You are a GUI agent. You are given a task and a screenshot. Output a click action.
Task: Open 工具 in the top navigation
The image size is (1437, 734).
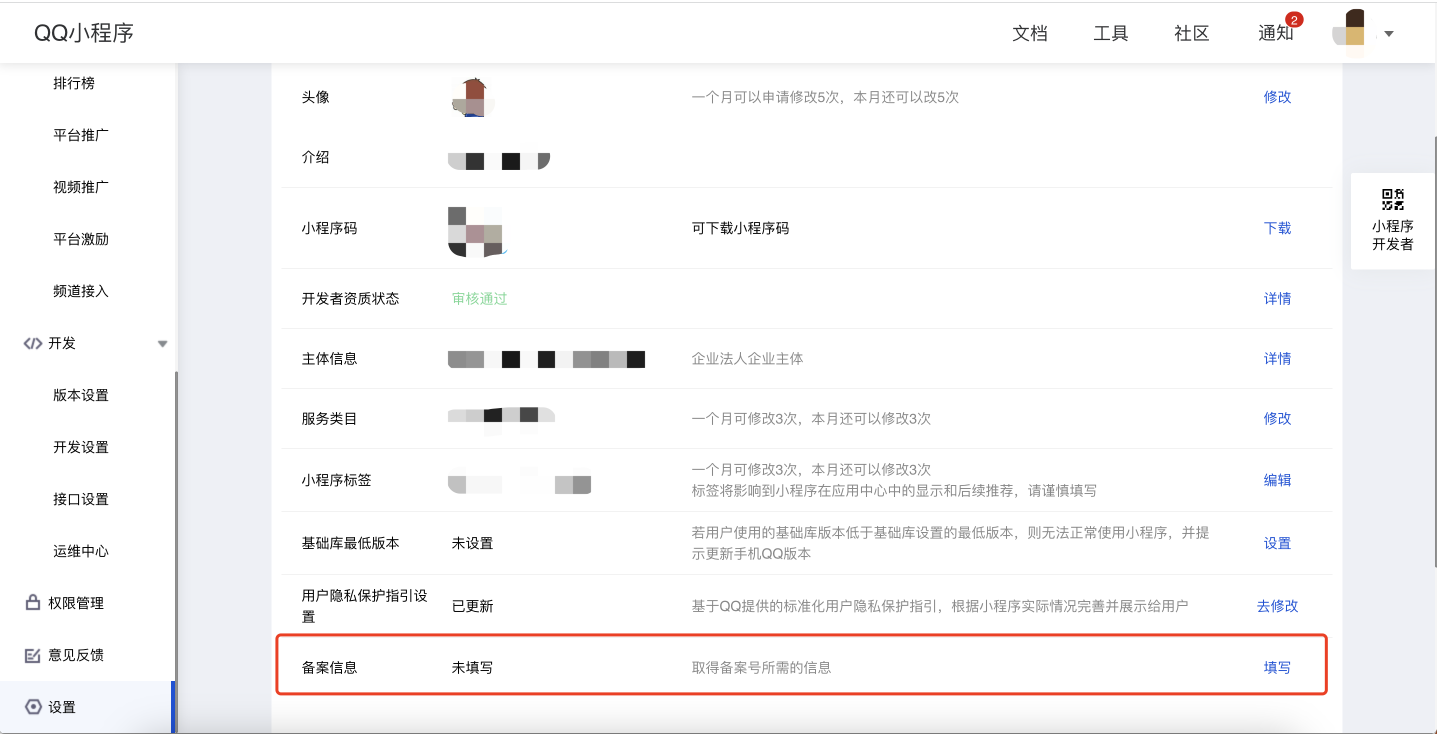[1111, 33]
